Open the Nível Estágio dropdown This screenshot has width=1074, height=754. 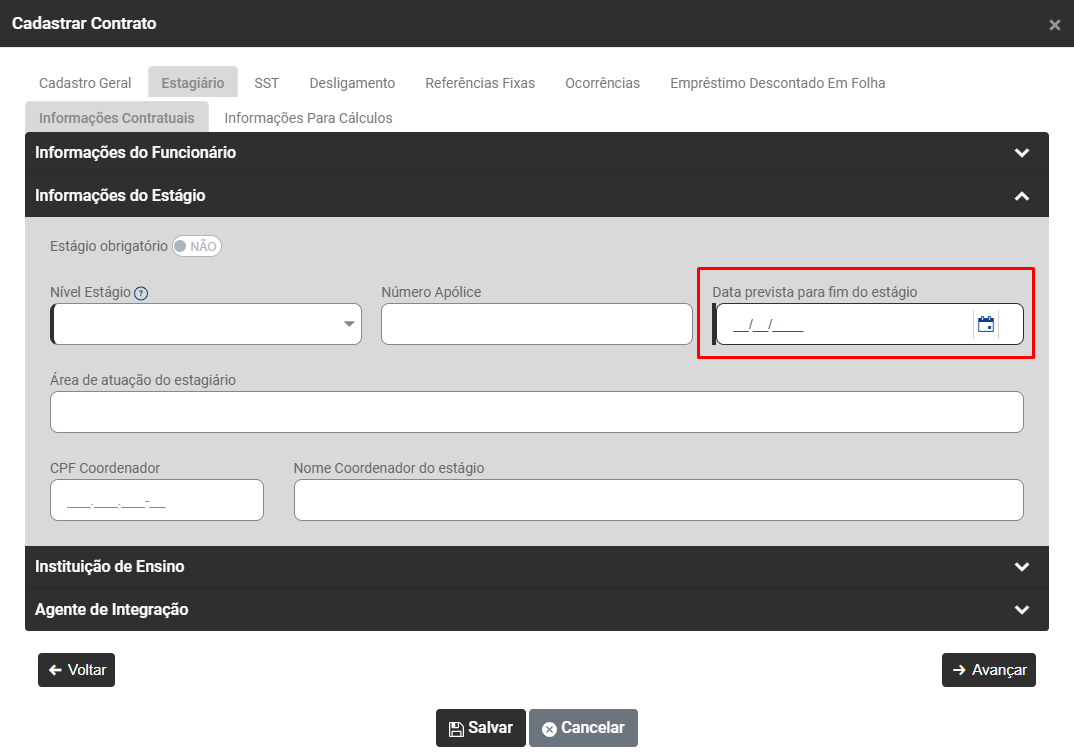coord(206,324)
